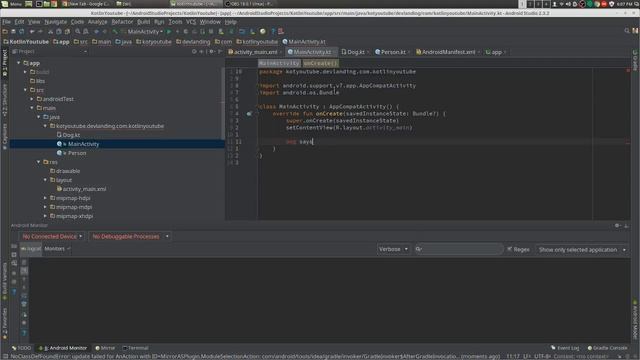Collapse the app node in project tree
640x360 pixels.
(19, 63)
